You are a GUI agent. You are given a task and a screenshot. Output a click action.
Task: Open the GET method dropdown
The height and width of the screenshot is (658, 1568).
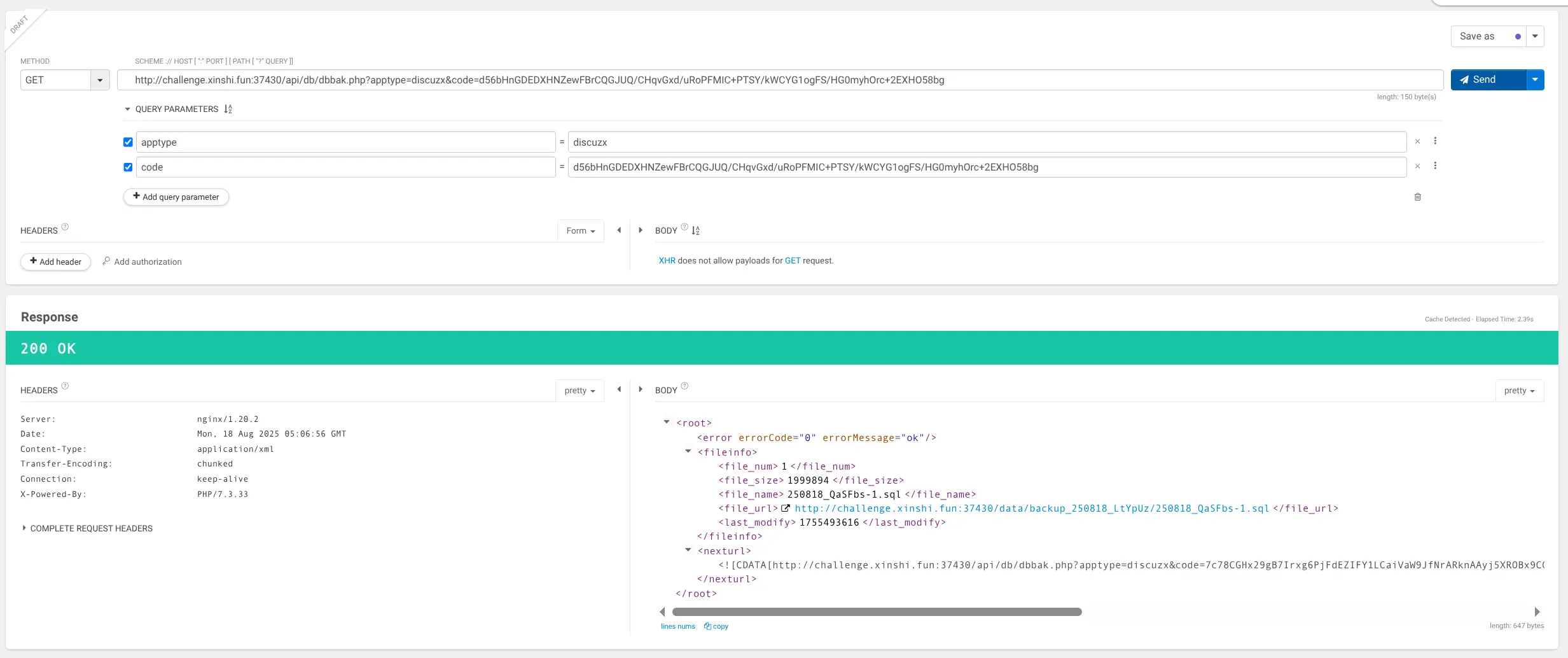100,80
